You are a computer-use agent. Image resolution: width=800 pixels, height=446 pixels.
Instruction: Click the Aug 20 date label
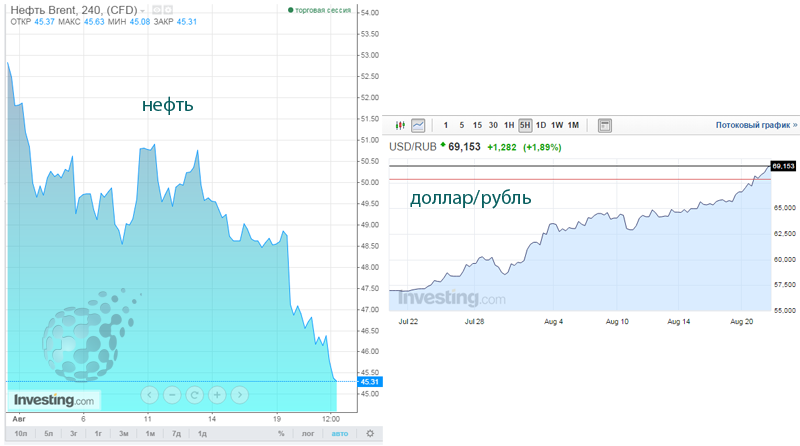(741, 321)
